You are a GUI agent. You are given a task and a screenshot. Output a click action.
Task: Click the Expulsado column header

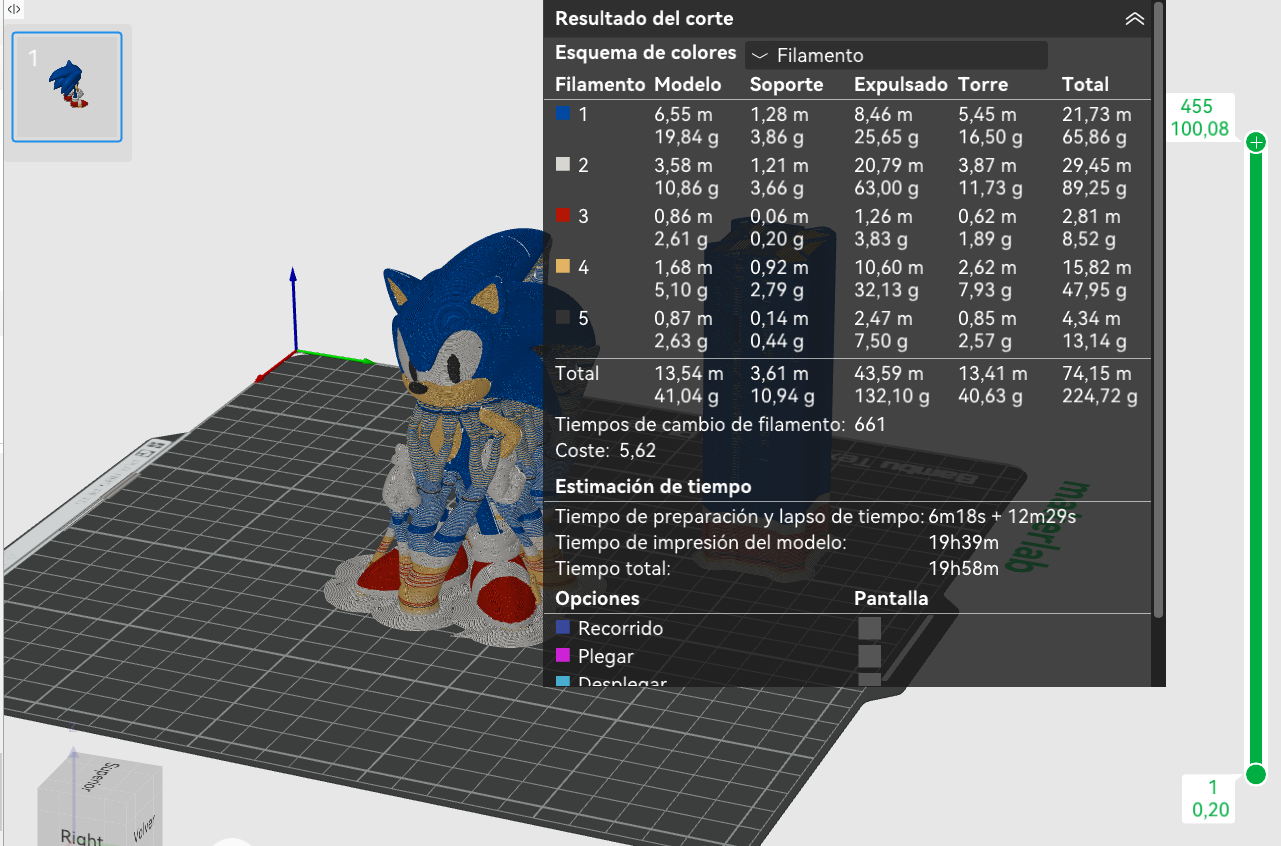900,85
